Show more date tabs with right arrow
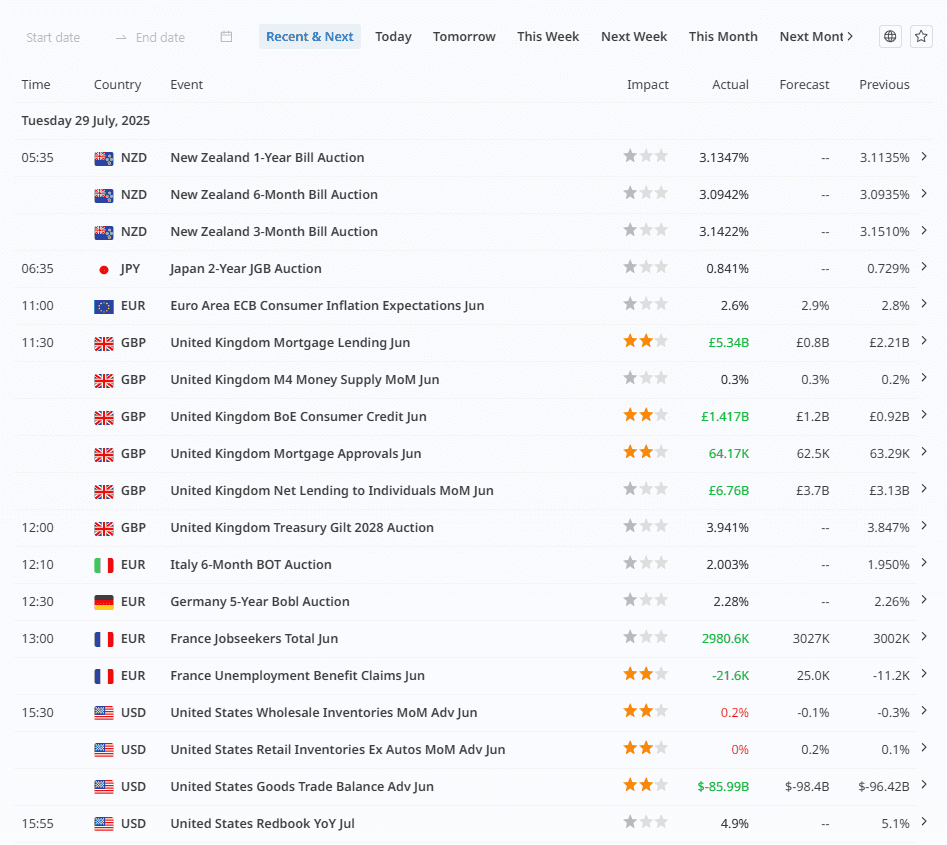The height and width of the screenshot is (845, 947). [850, 36]
